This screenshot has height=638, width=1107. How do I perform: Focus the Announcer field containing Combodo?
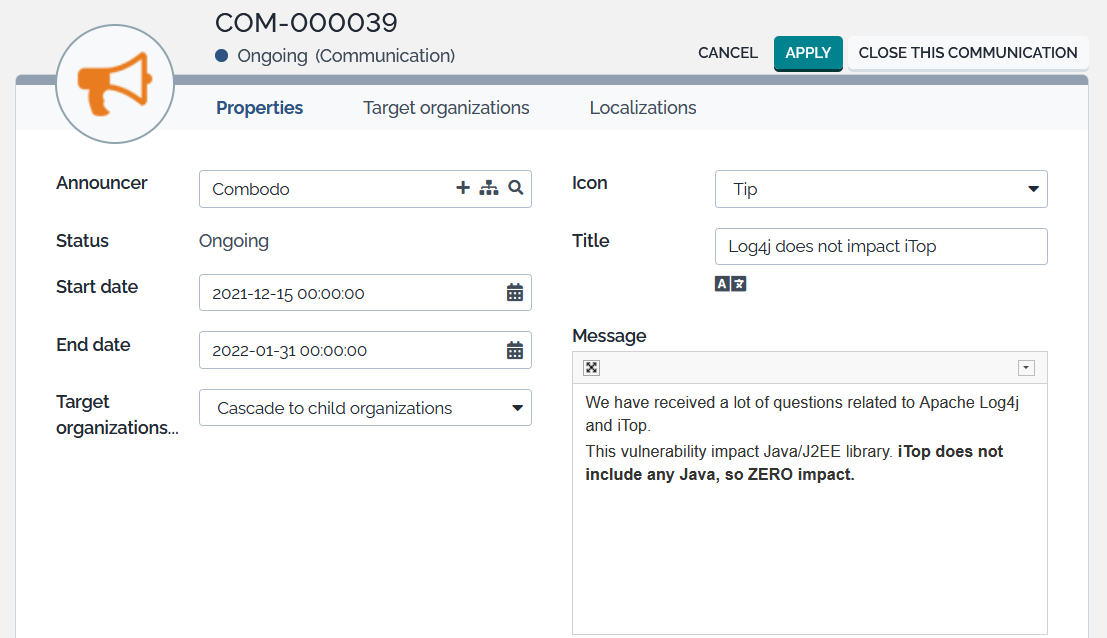(x=320, y=189)
